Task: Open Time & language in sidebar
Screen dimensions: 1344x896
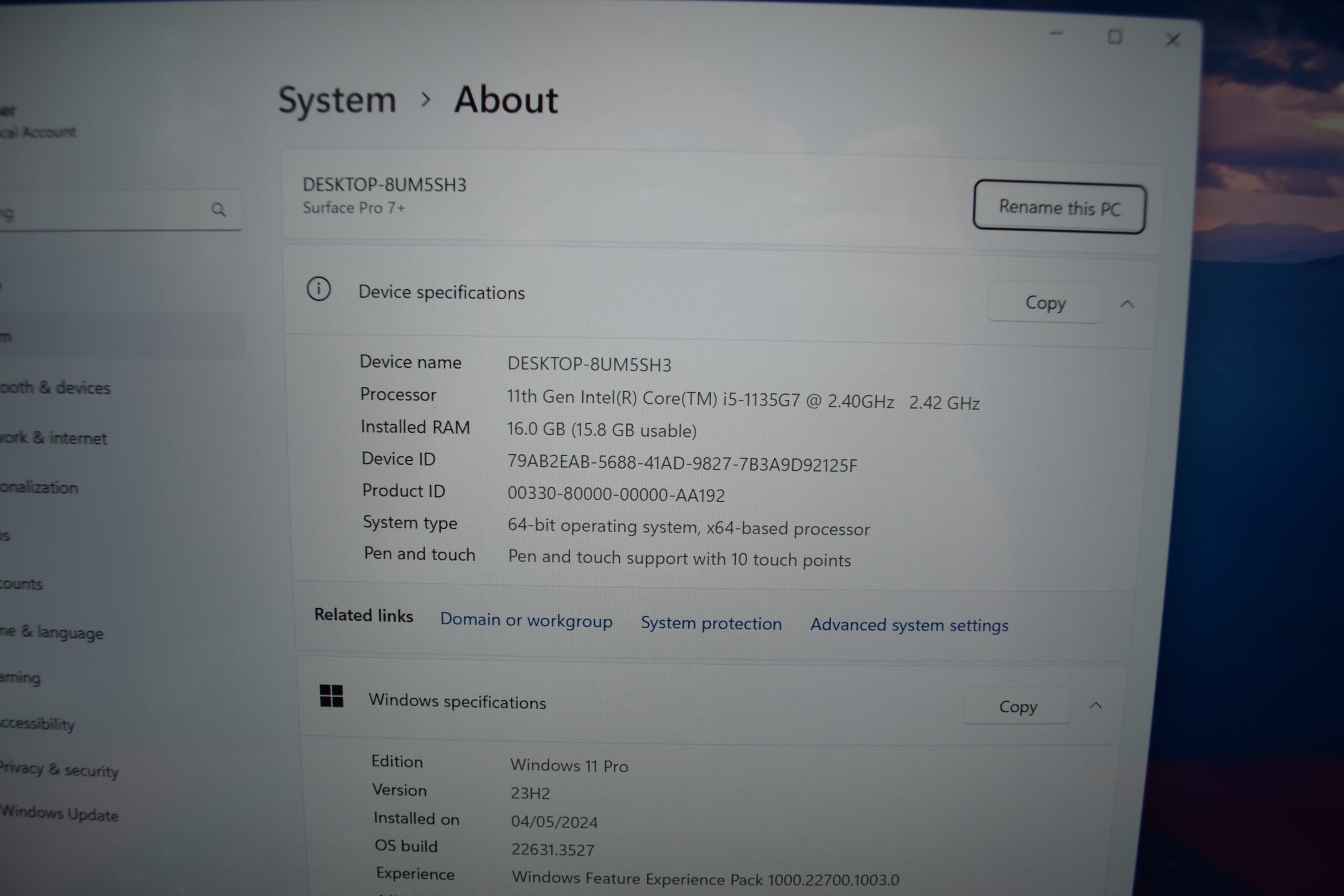Action: pos(51,632)
